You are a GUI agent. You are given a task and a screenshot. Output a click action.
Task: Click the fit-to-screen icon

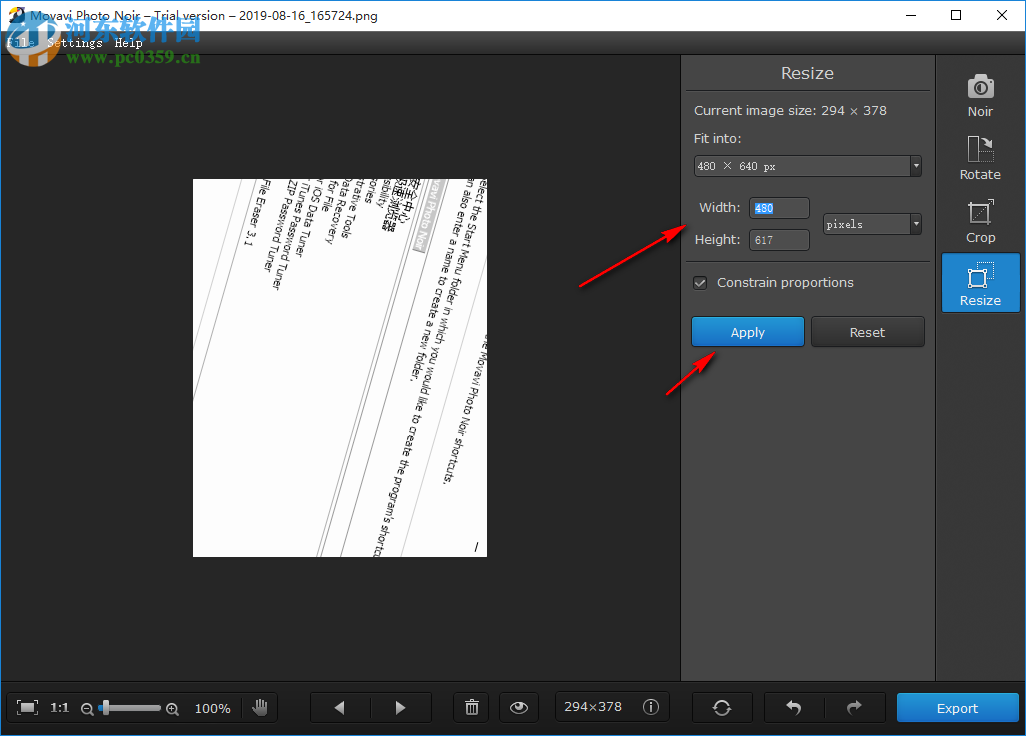(30, 707)
